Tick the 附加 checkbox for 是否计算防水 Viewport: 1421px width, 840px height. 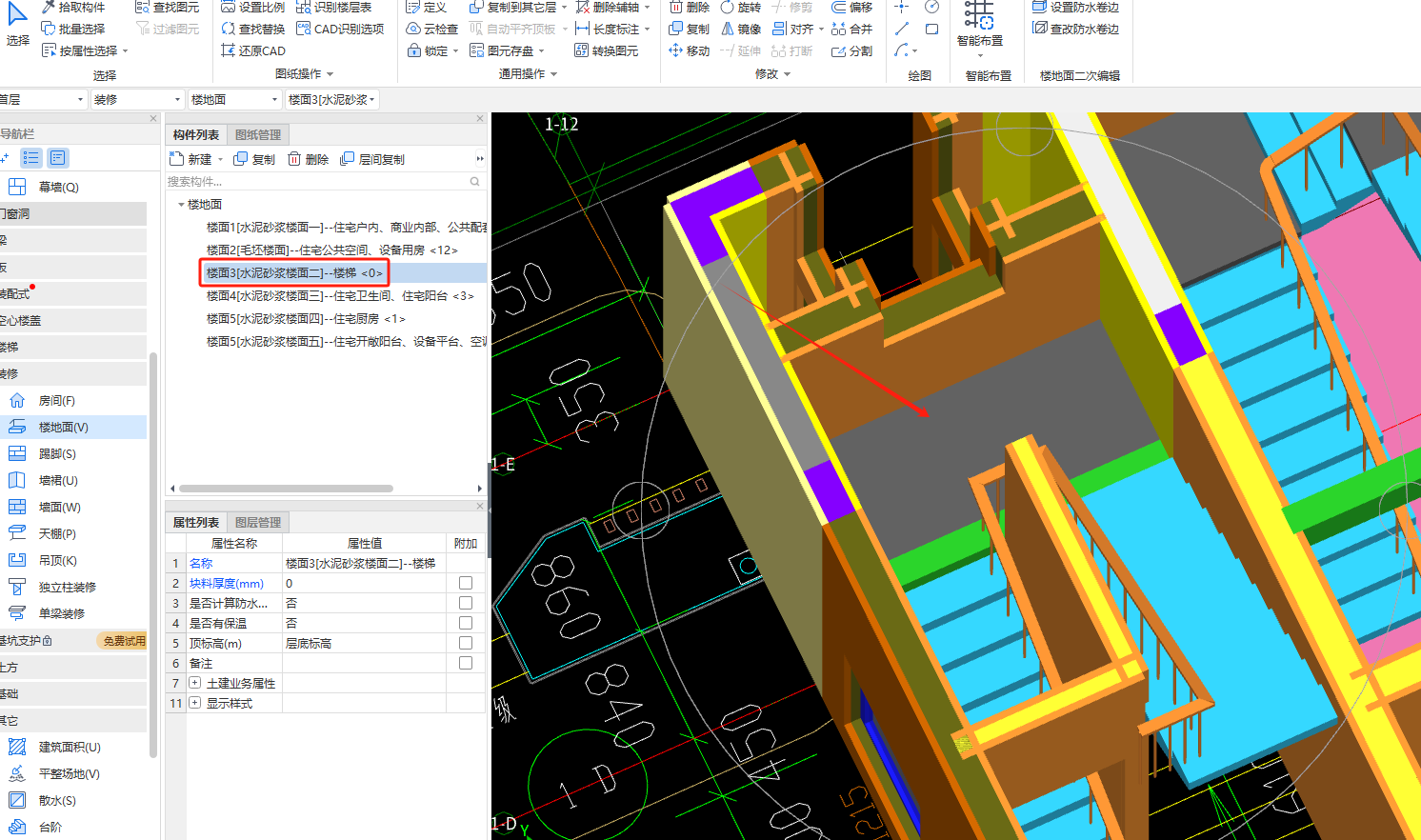pyautogui.click(x=466, y=603)
